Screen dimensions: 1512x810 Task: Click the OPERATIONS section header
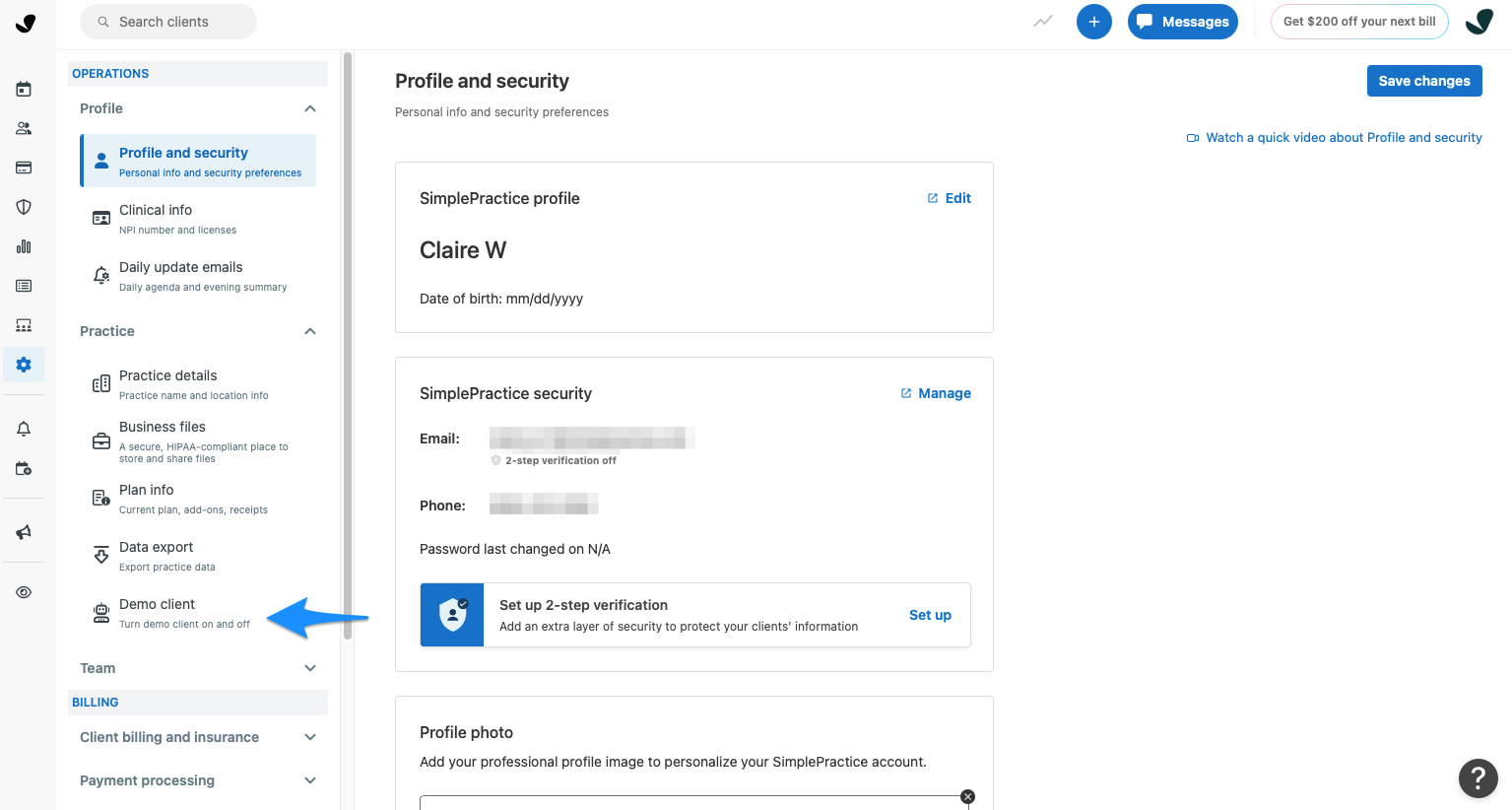click(x=198, y=74)
